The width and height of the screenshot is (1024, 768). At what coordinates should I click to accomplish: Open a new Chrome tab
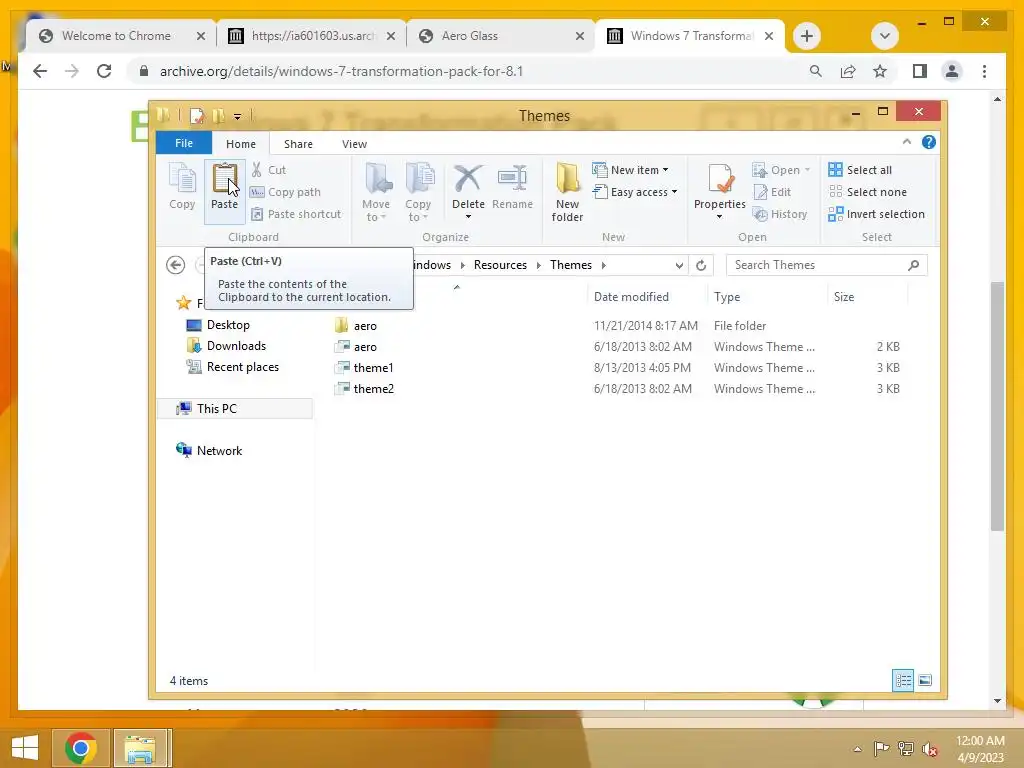pos(807,36)
